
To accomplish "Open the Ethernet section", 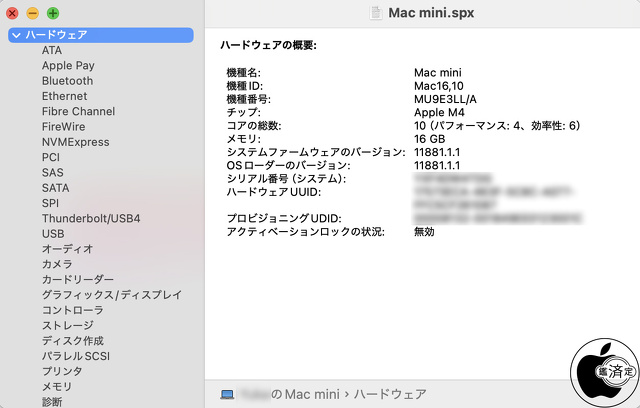I will [64, 96].
